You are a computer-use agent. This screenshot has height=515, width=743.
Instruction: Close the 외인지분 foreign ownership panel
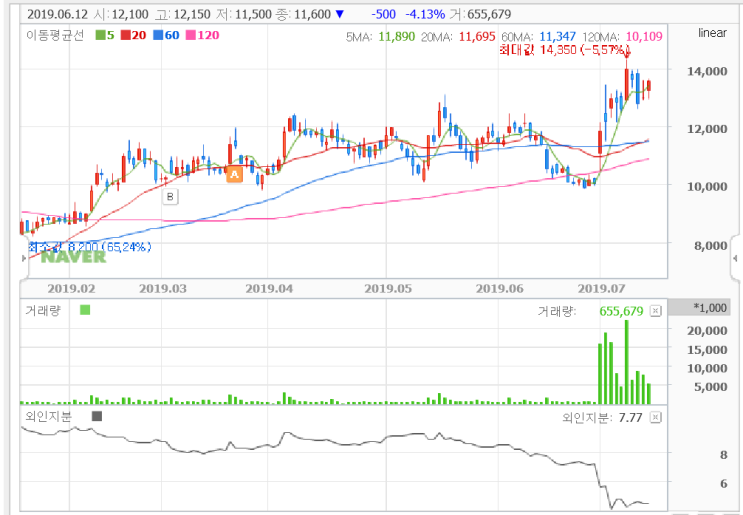[x=655, y=417]
